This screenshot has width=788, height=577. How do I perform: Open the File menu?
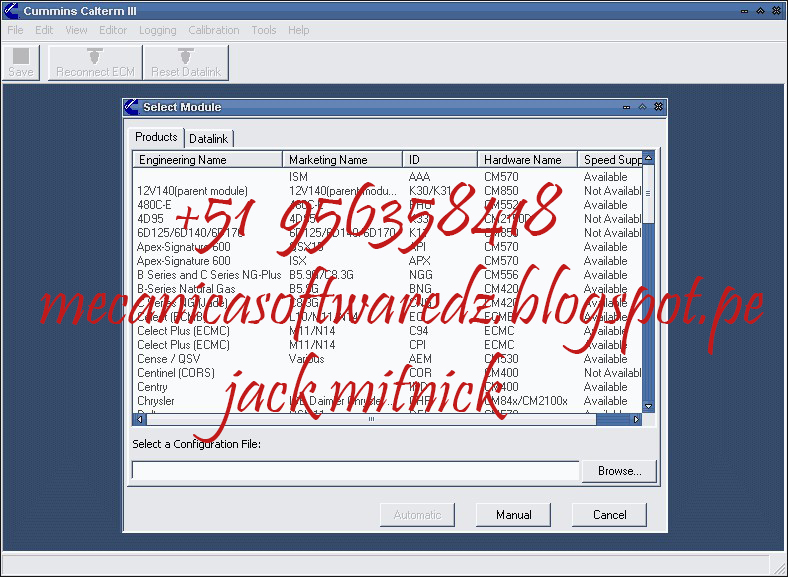point(15,30)
